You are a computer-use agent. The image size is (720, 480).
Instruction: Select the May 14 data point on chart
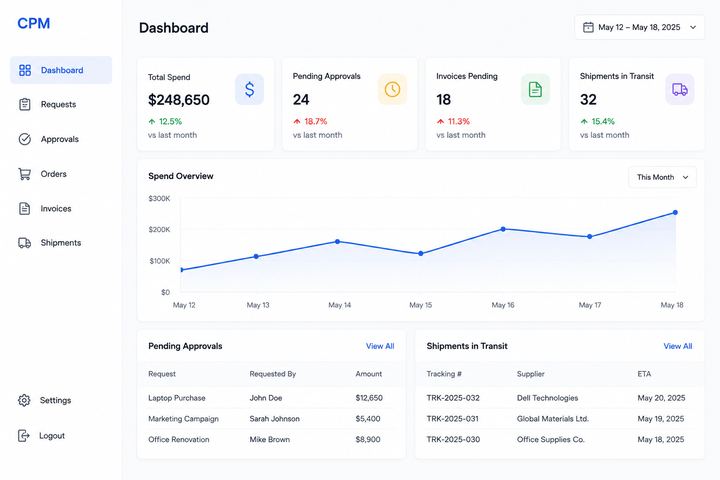pyautogui.click(x=338, y=242)
